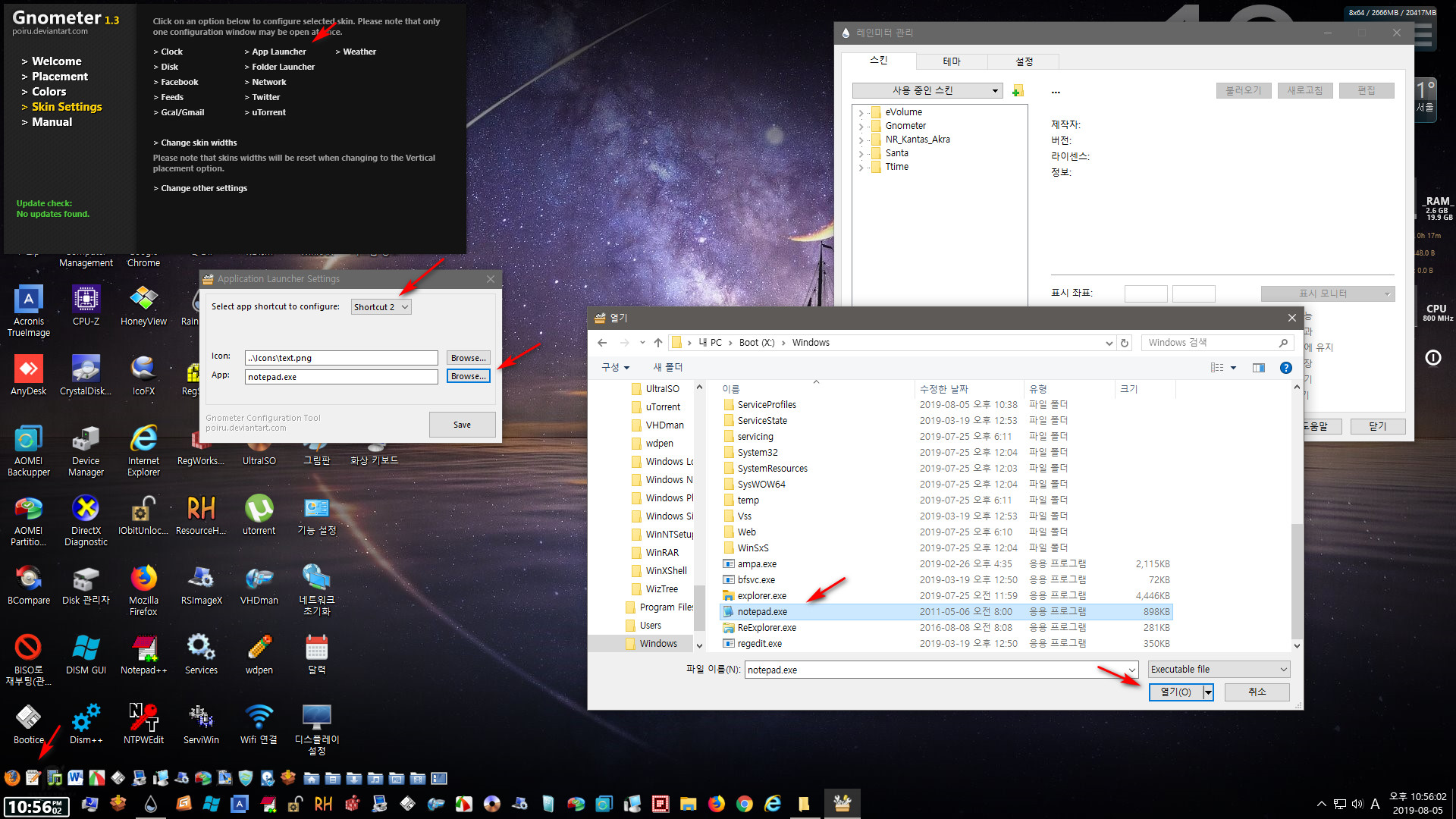
Task: Click the Device Manager desktop icon
Action: [x=86, y=450]
